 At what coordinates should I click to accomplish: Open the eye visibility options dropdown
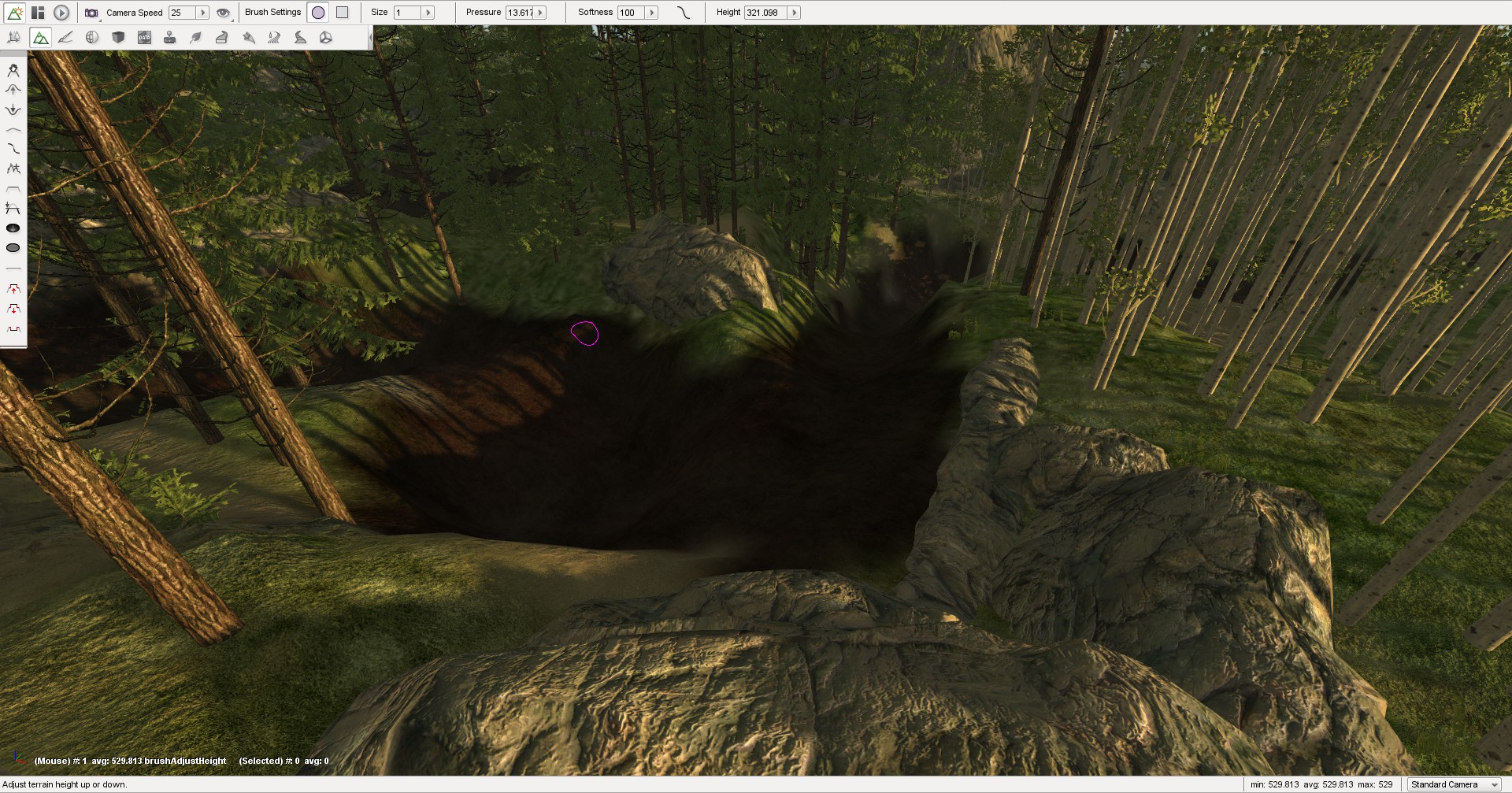pyautogui.click(x=224, y=13)
